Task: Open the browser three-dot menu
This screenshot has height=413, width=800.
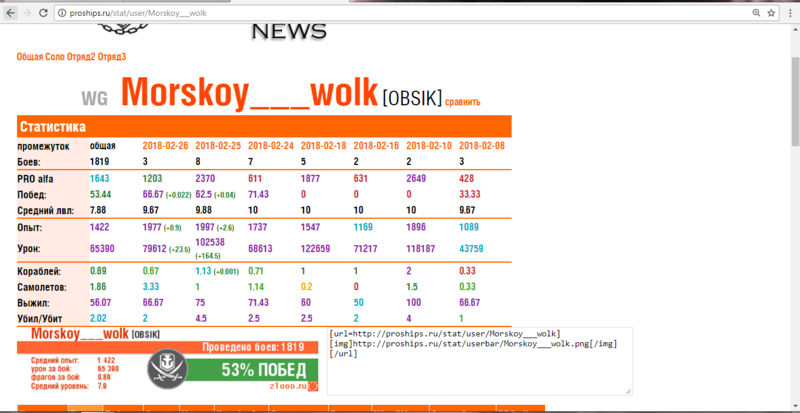Action: (790, 14)
